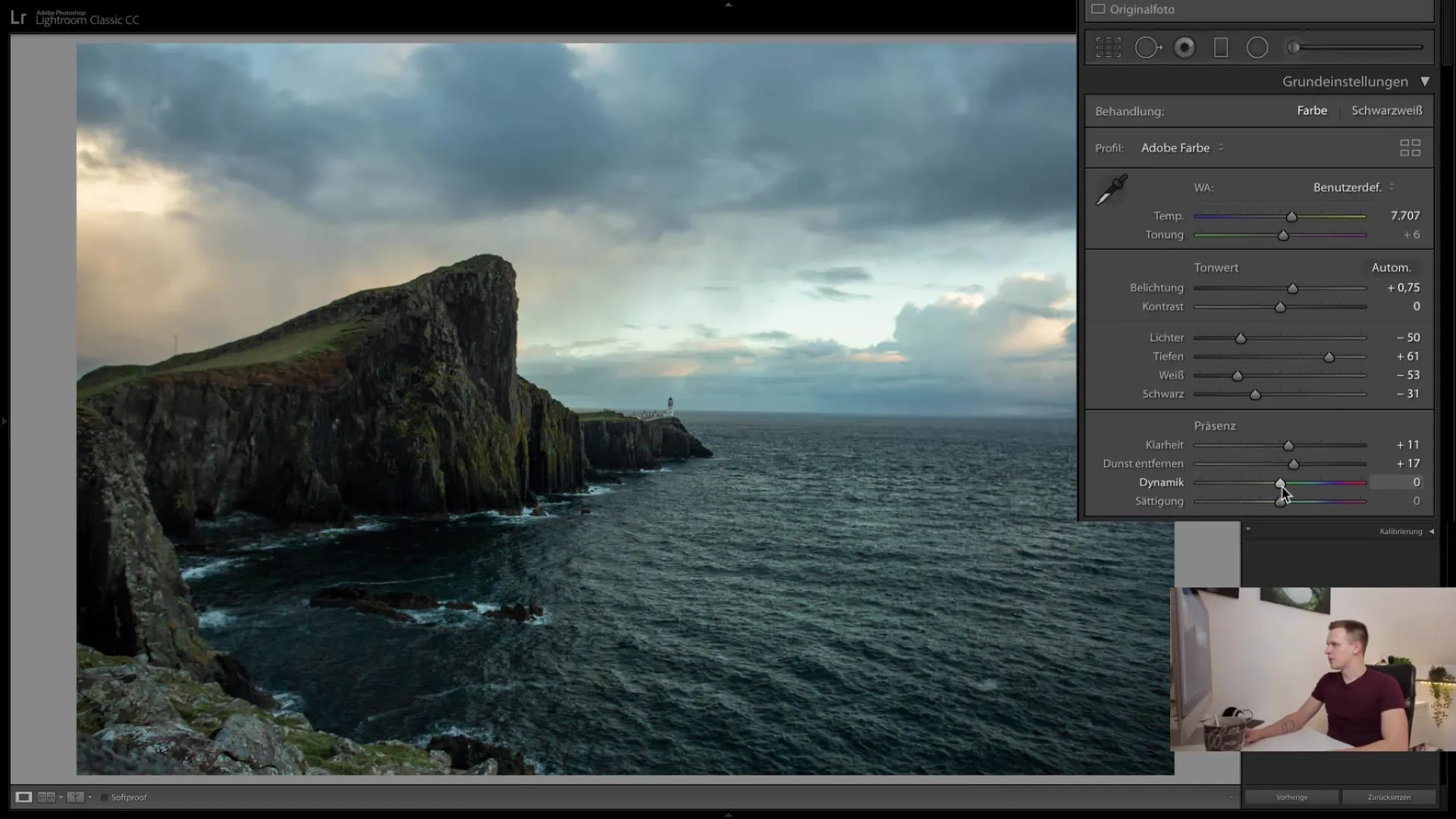Click the Dunst entfernen slider handle
The height and width of the screenshot is (819, 1456).
(x=1294, y=465)
